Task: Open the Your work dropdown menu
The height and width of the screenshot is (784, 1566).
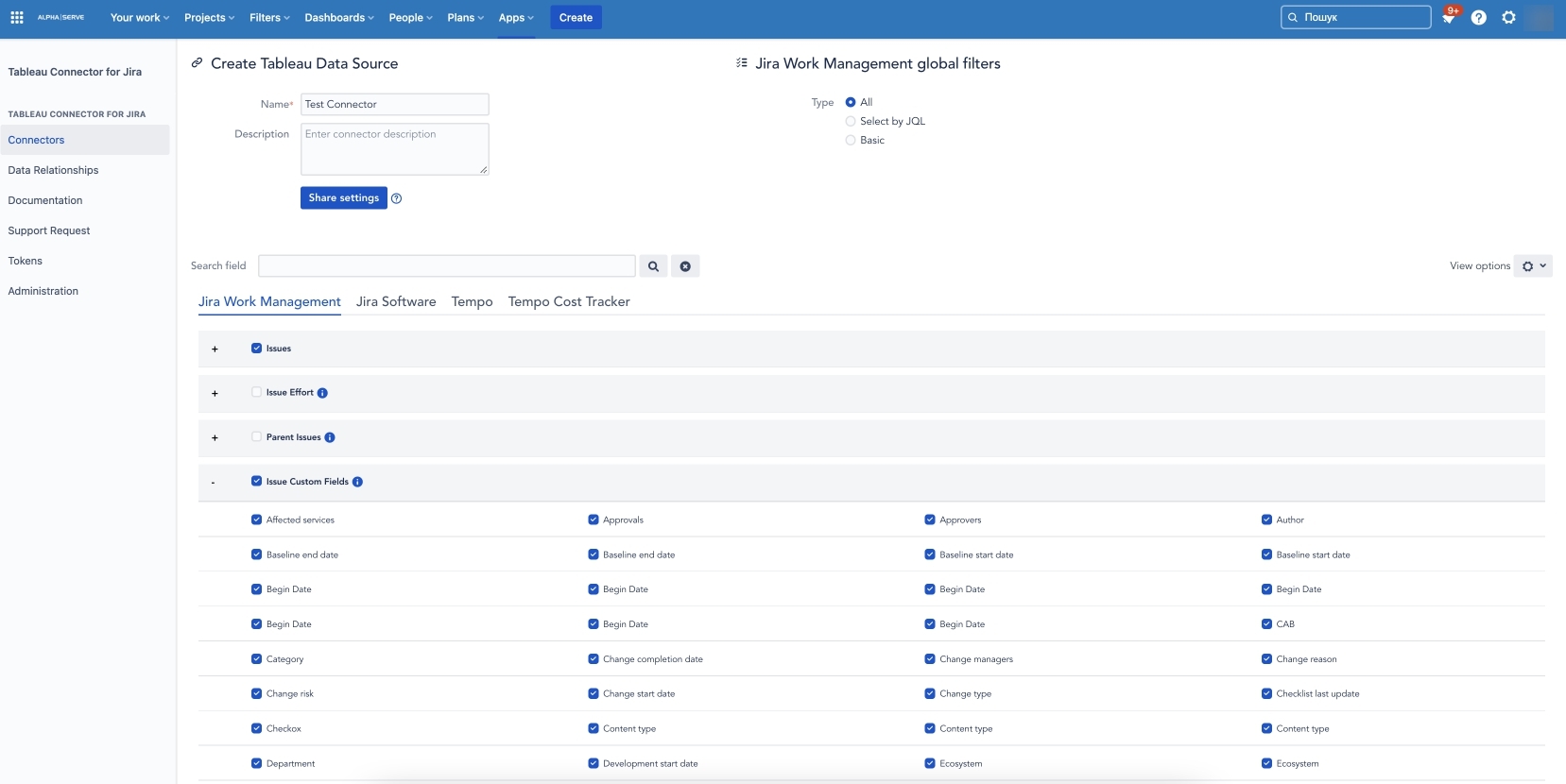Action: pyautogui.click(x=140, y=17)
